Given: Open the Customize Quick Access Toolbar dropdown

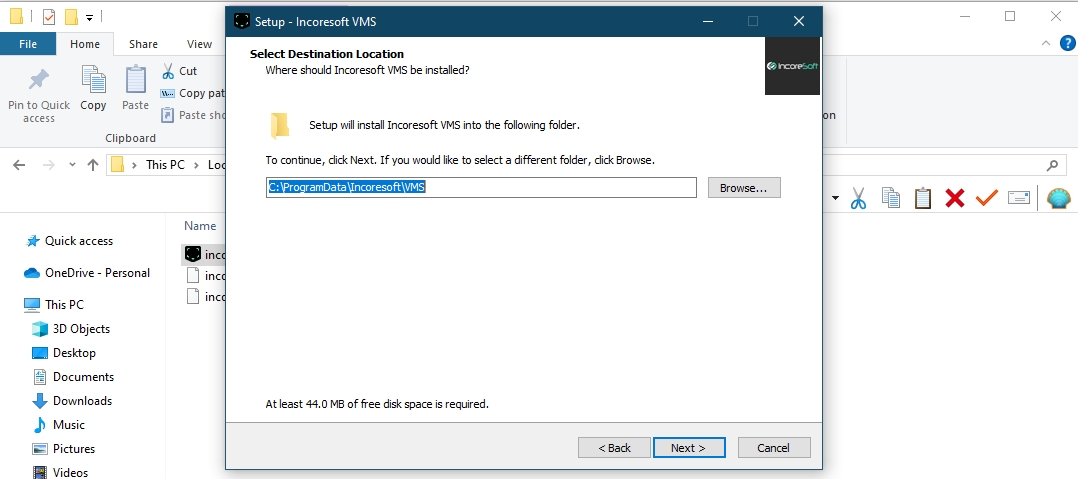Looking at the screenshot, I should (89, 18).
